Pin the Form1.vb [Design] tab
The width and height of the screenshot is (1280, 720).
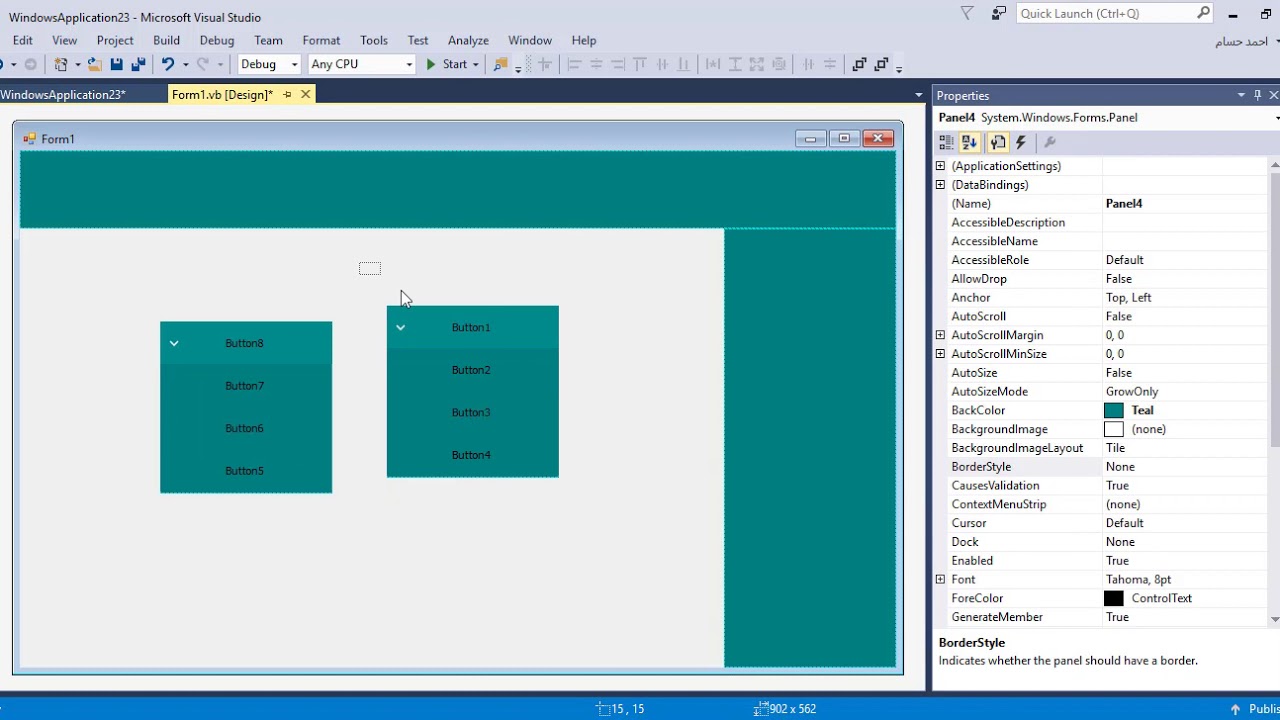pyautogui.click(x=287, y=94)
